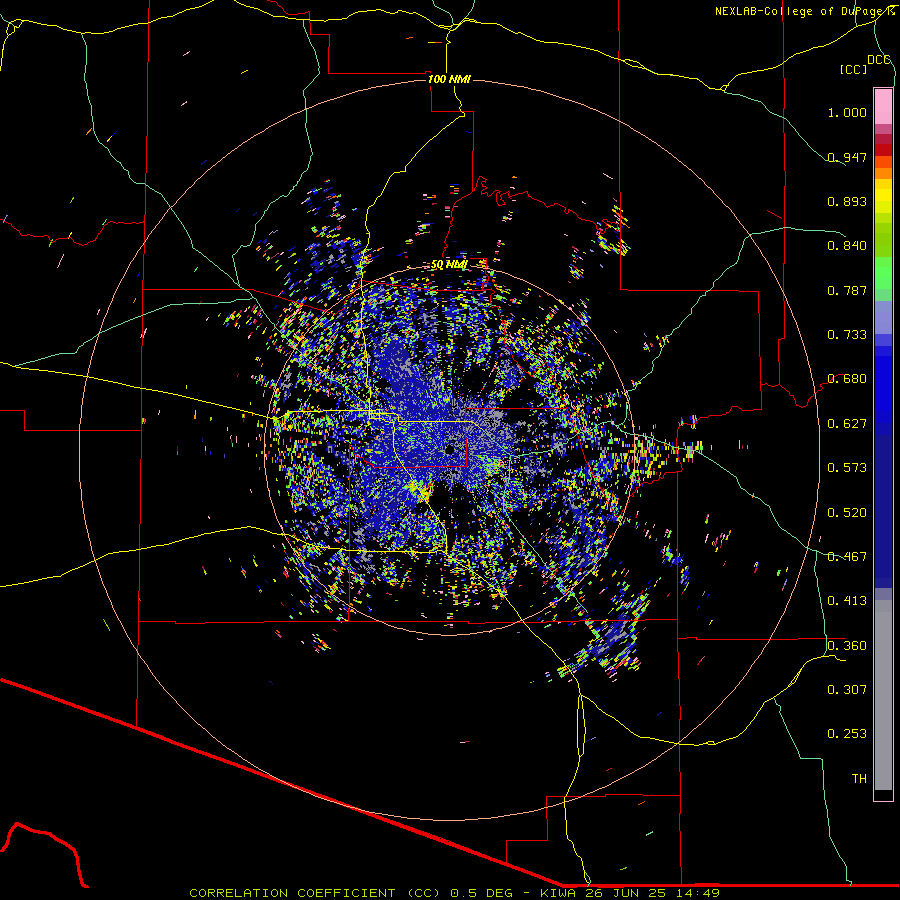Click the 0.573 scale value
Screen dimensions: 900x900
click(847, 468)
